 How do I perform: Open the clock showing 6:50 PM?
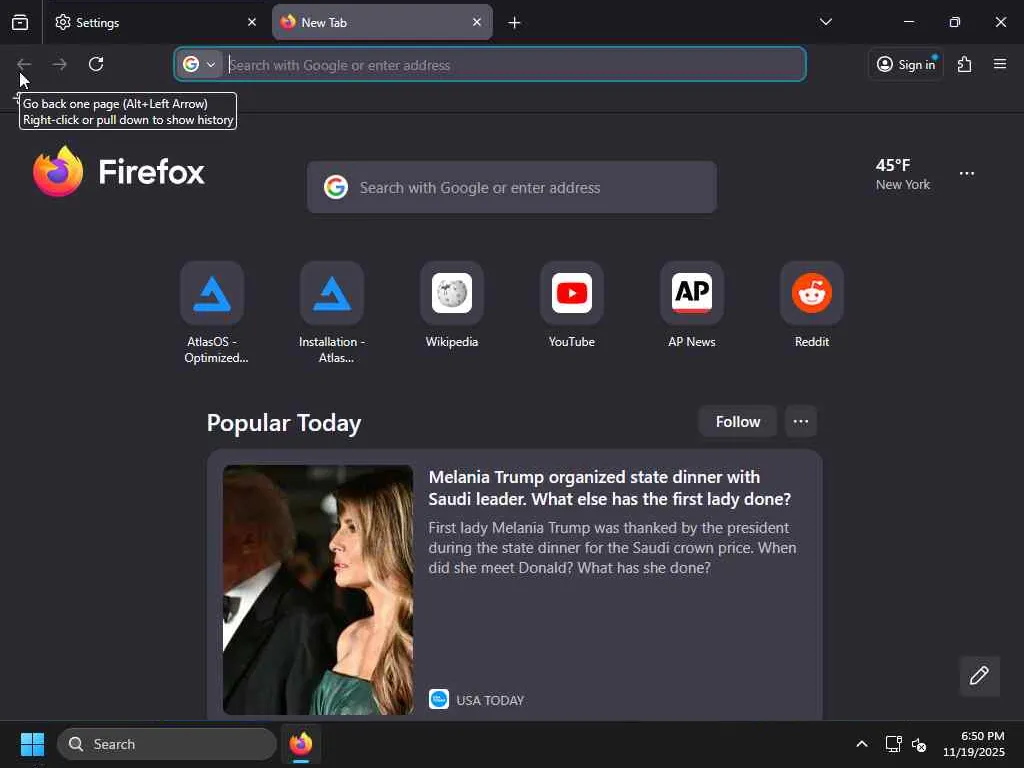(x=974, y=744)
